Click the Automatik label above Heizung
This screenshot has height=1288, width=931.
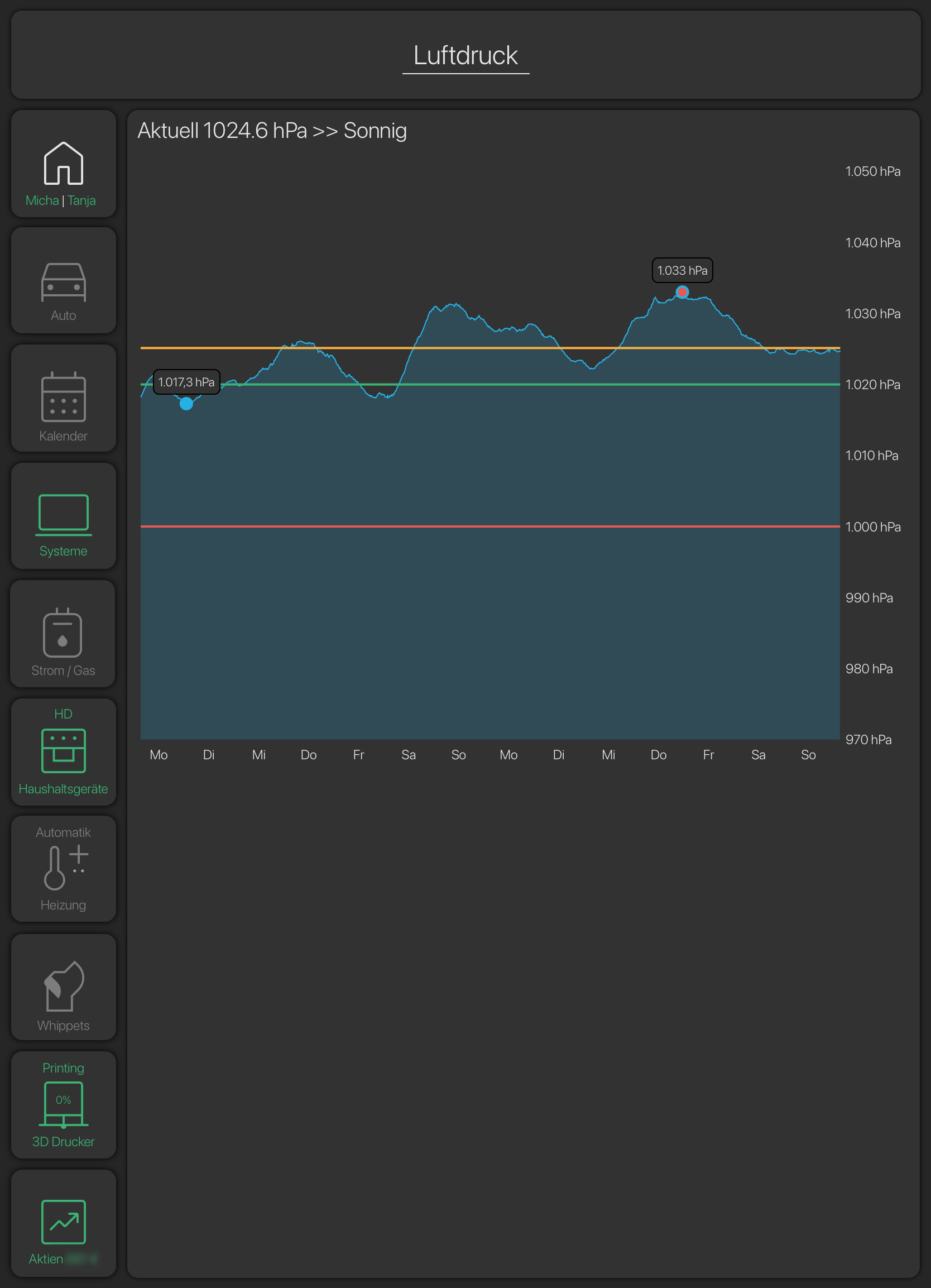[x=64, y=832]
